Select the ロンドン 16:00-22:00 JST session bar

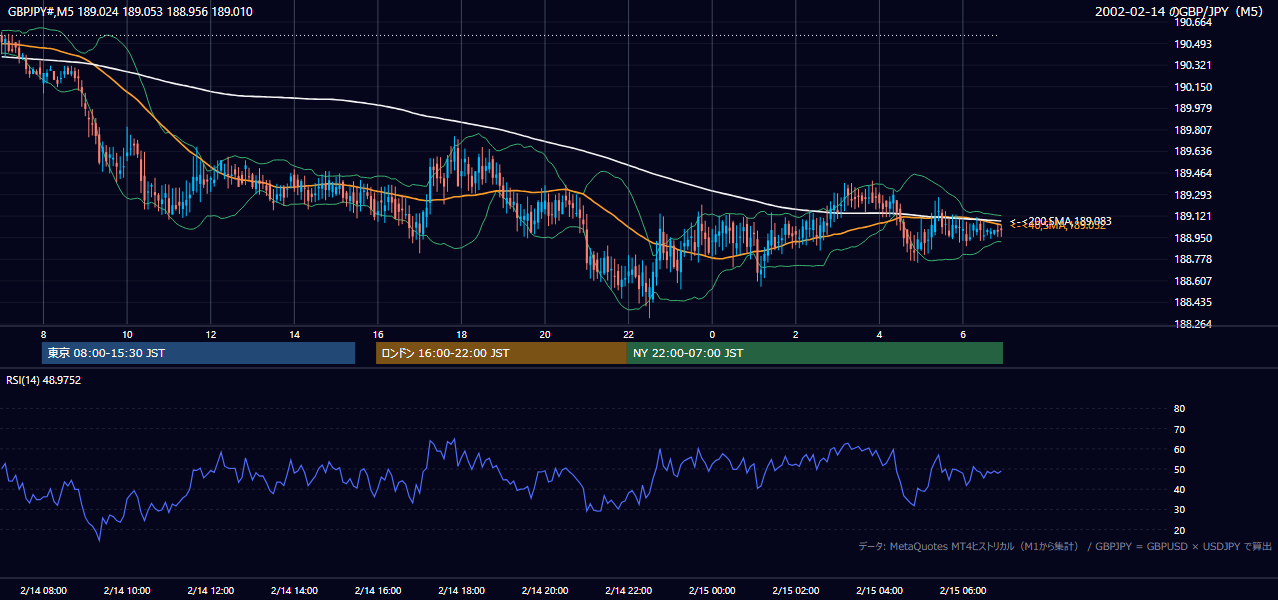click(501, 353)
